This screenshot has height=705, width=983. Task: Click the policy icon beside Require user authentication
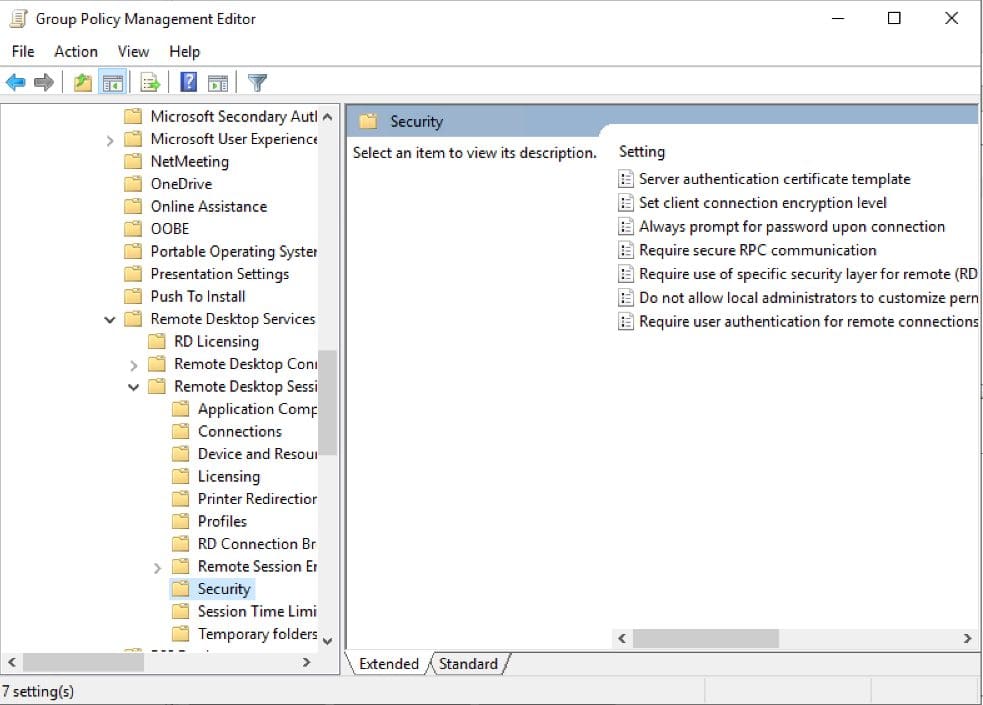coord(626,321)
